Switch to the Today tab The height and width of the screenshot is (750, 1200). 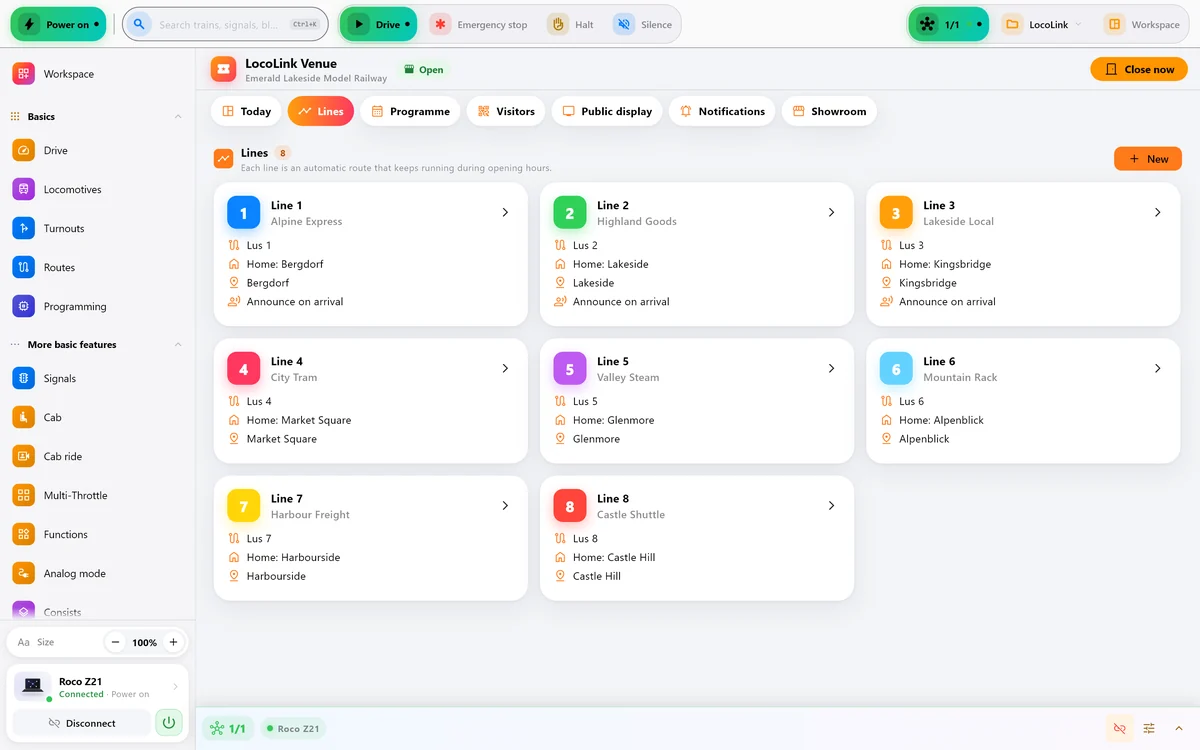click(x=246, y=111)
